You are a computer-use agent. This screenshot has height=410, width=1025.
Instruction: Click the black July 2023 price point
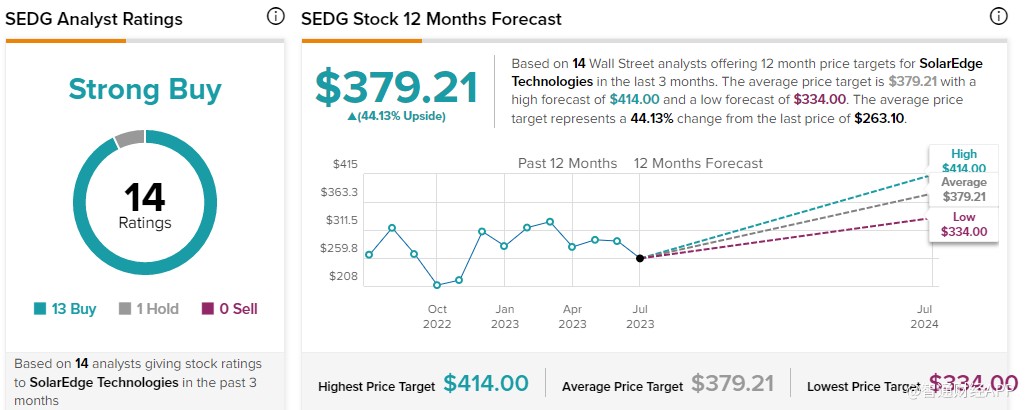point(640,258)
